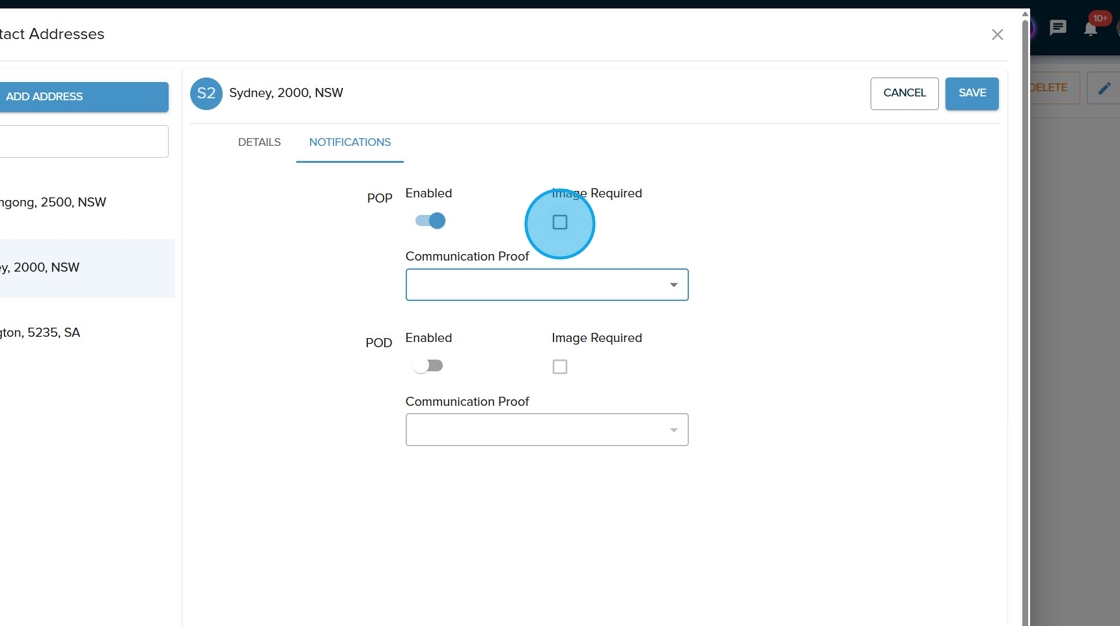This screenshot has width=1120, height=626.
Task: Disable the POP Enabled toggle
Action: [430, 221]
